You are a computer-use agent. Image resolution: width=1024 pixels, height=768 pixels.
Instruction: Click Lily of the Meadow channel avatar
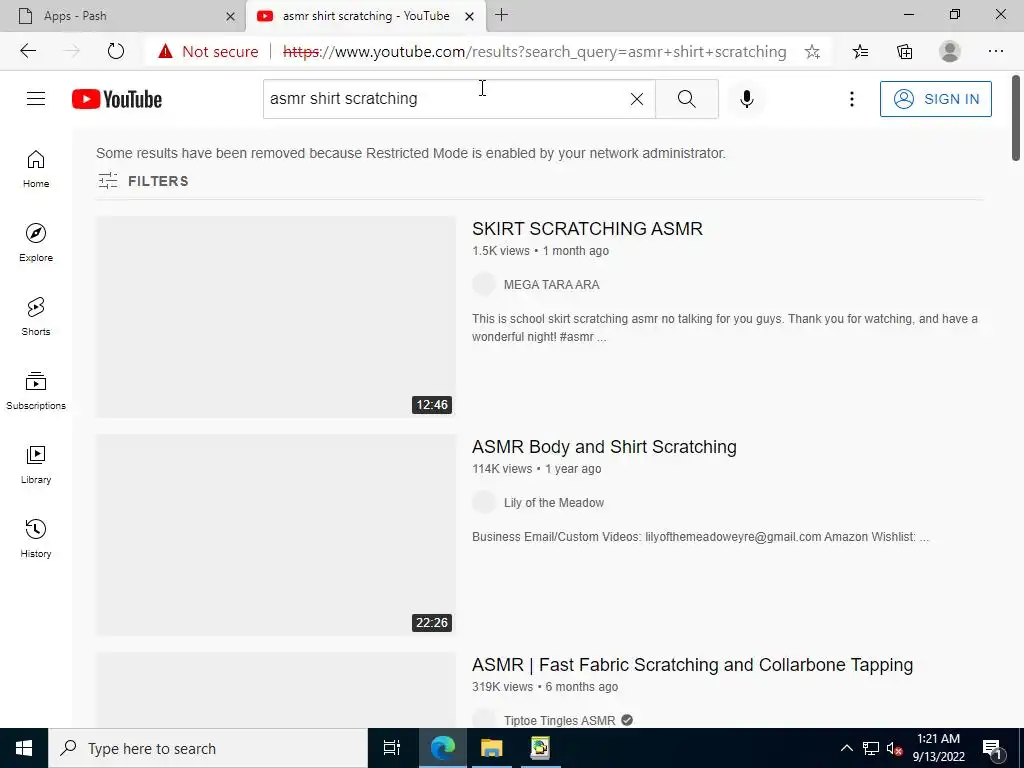[x=484, y=503]
